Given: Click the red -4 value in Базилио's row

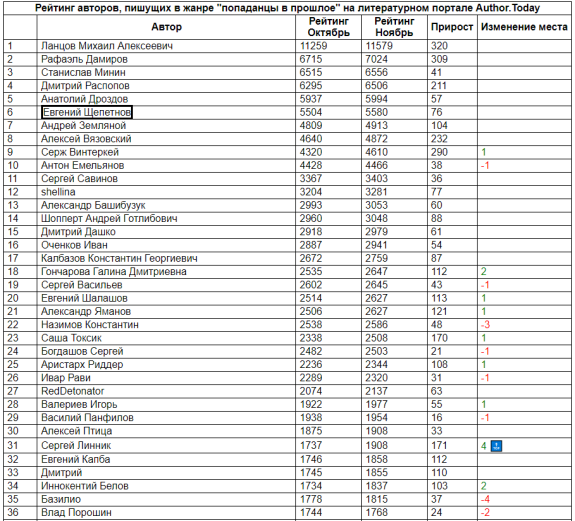Looking at the screenshot, I should pyautogui.click(x=485, y=499).
